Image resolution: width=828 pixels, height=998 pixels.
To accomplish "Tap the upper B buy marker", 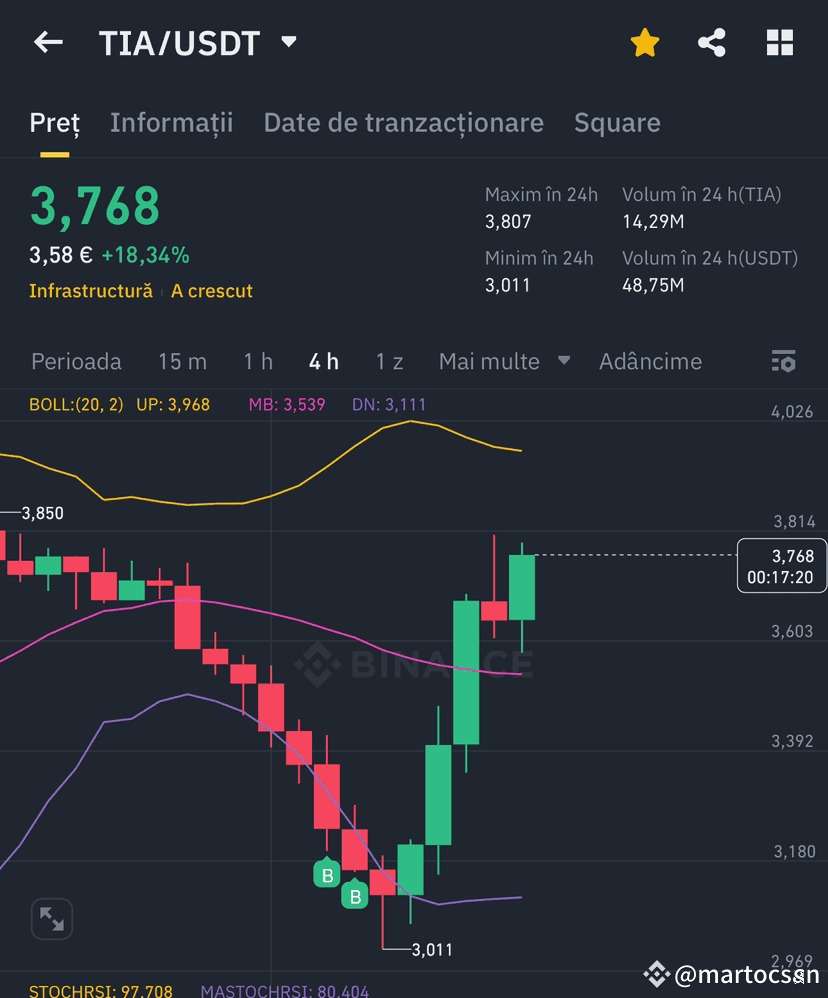I will (x=327, y=874).
